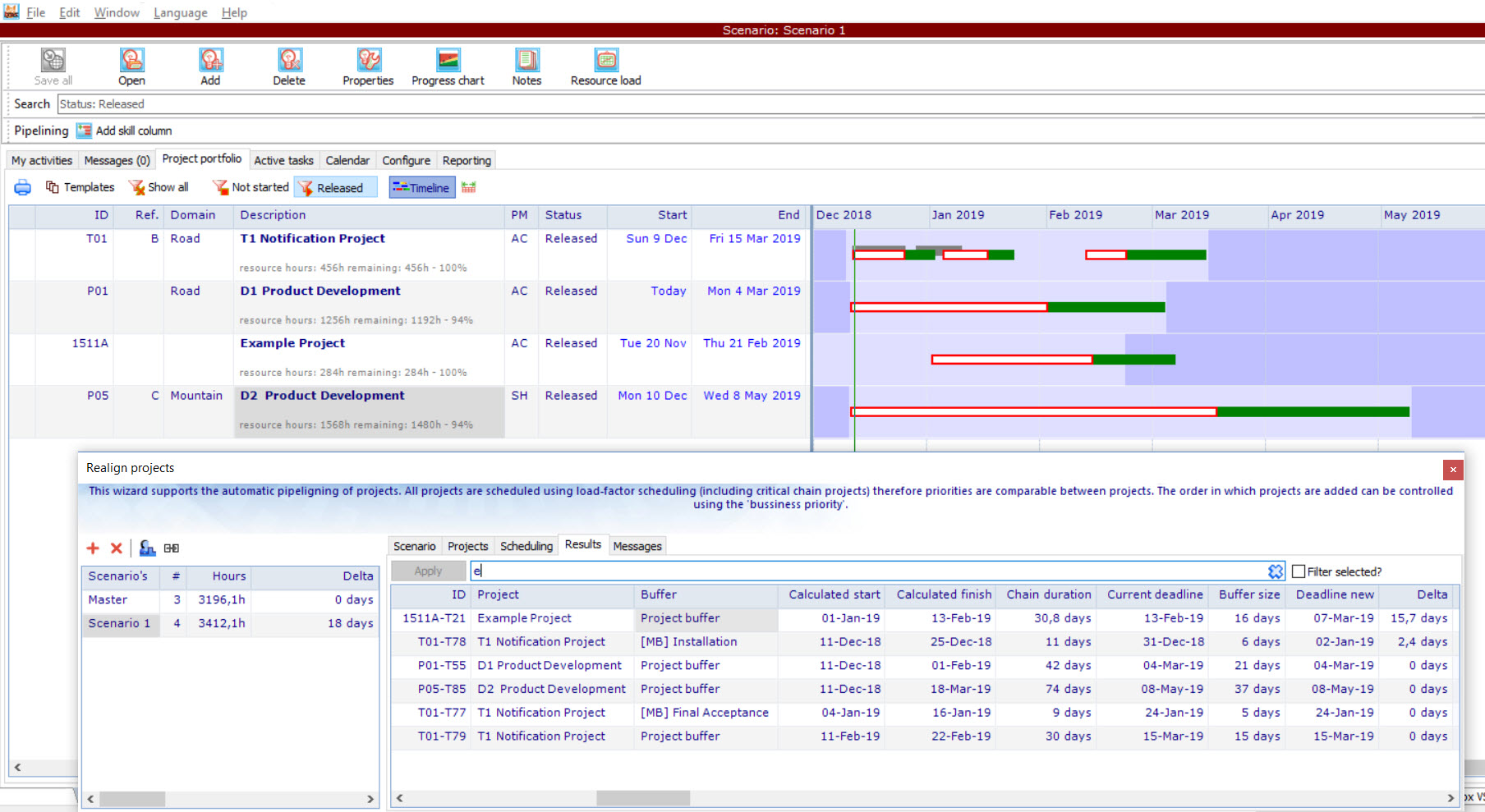This screenshot has width=1485, height=812.
Task: Switch to Projects tab in wizard
Action: [x=468, y=546]
